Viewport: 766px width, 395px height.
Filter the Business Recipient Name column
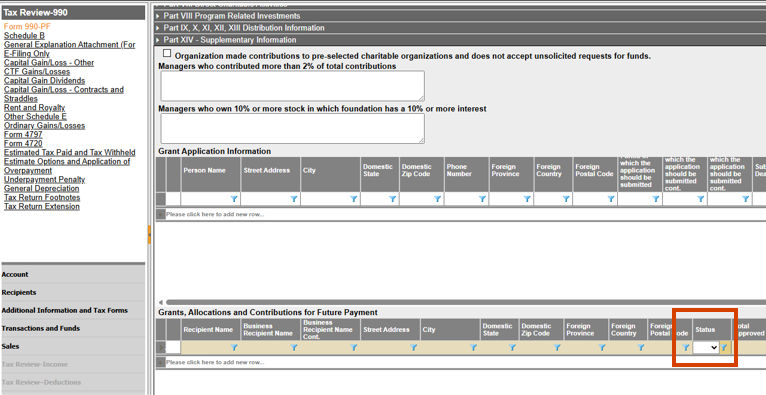[294, 348]
